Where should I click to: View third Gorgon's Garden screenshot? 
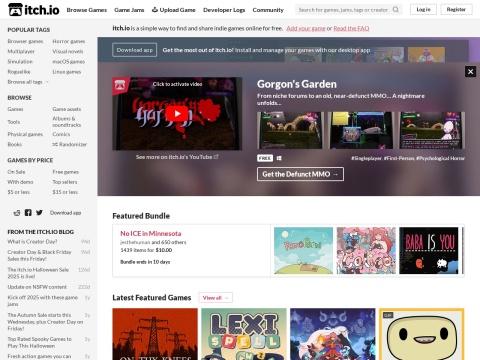432,130
